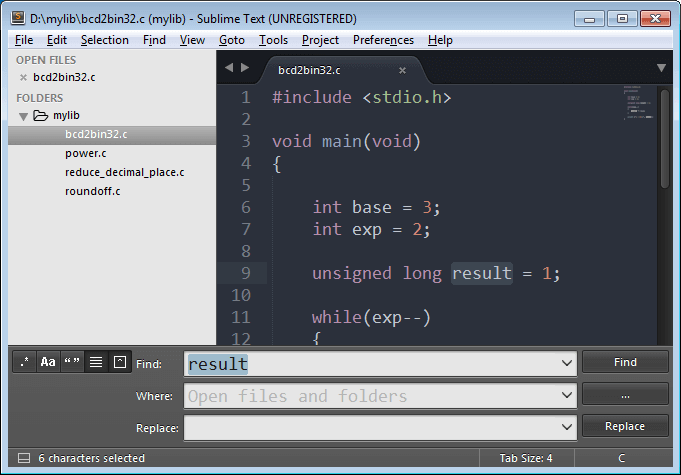Image resolution: width=681 pixels, height=475 pixels.
Task: Open reduce_decimal_place.c from sidebar
Action: pyautogui.click(x=125, y=172)
